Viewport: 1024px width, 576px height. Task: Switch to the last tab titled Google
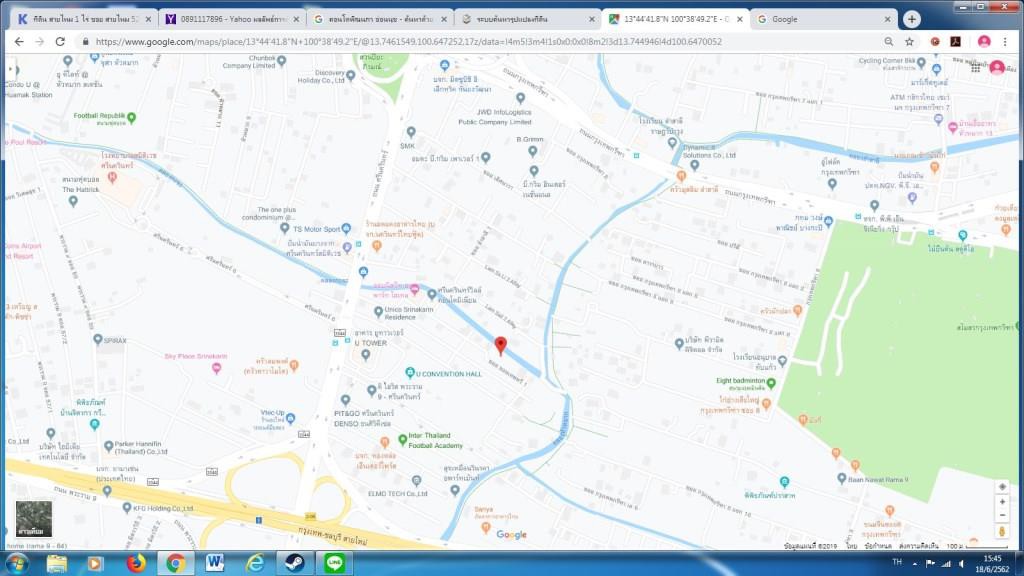[x=824, y=20]
